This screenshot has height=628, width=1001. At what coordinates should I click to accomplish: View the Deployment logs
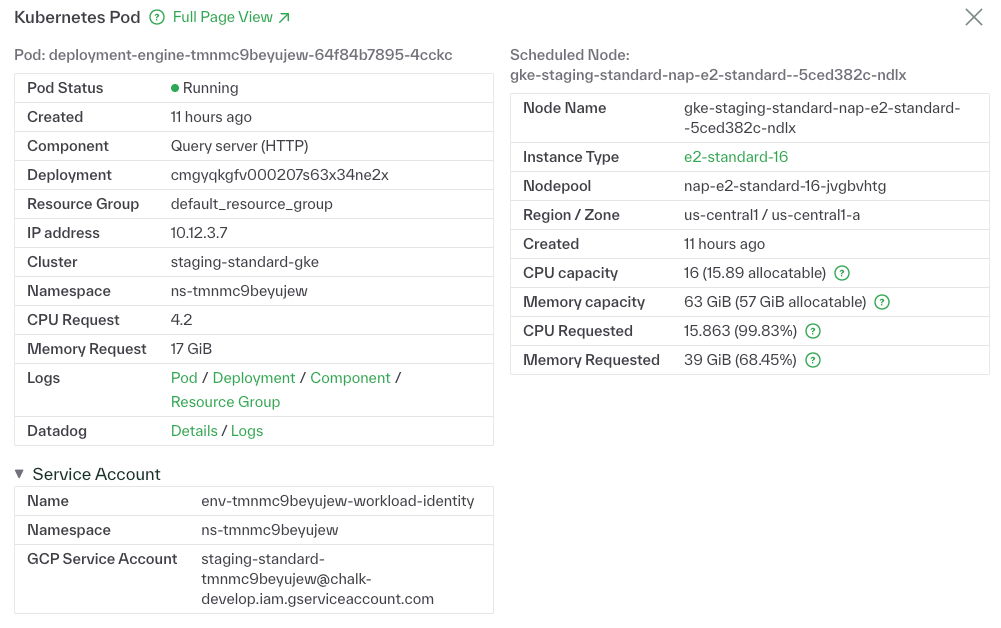253,378
